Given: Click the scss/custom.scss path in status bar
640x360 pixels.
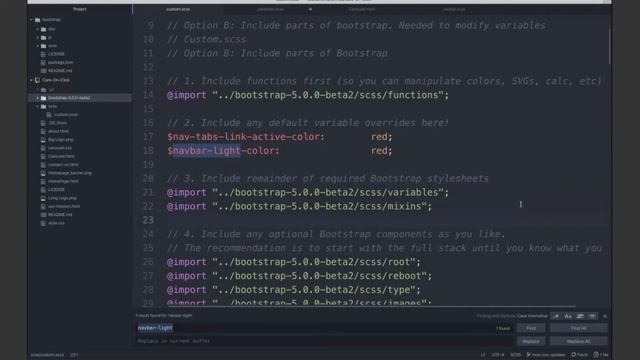Looking at the screenshot, I should (47, 355).
